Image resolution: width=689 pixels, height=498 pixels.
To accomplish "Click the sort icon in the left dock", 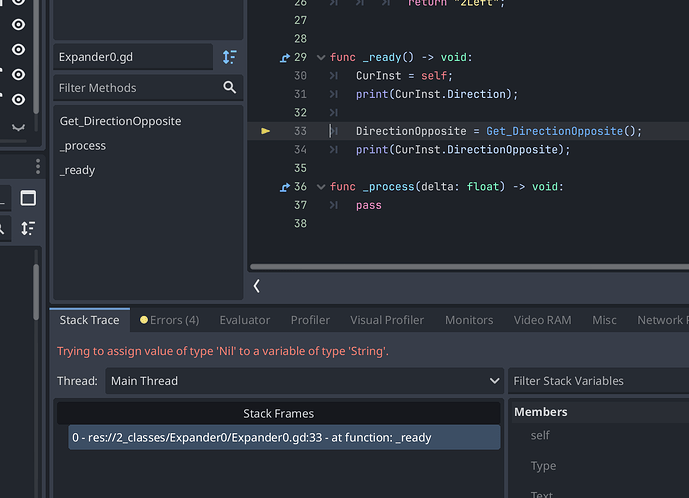I will click(28, 228).
